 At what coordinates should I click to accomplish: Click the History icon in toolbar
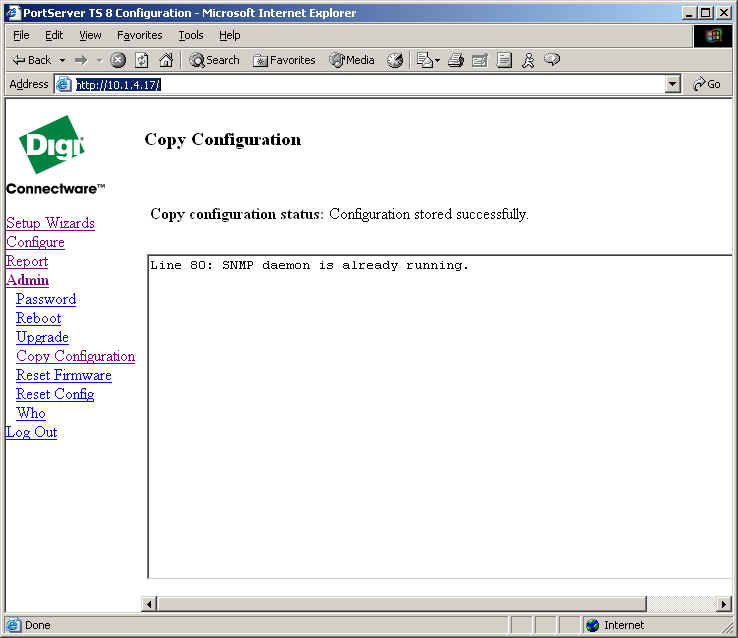point(395,60)
